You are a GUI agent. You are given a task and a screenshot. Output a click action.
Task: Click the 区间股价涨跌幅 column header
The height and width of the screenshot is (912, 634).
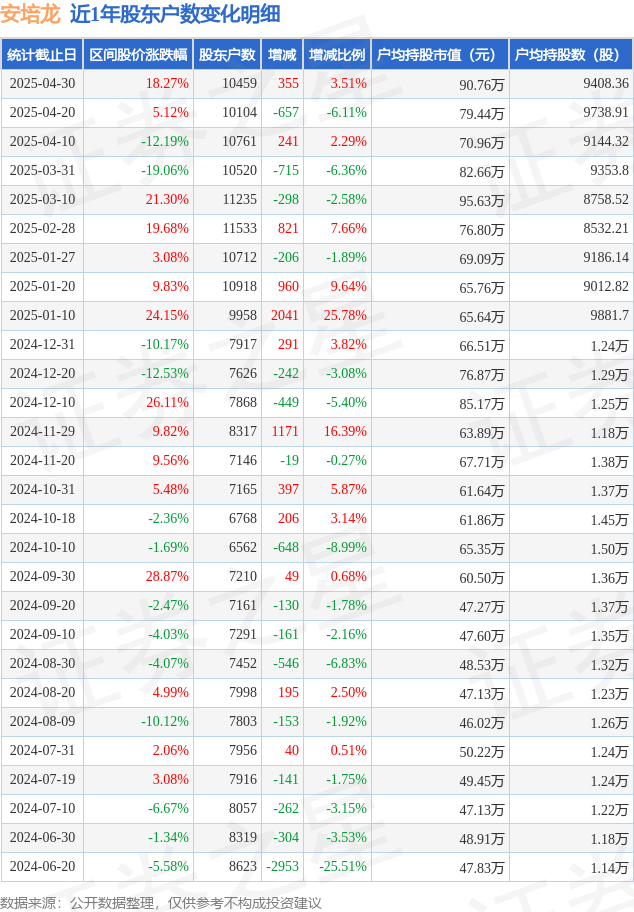coord(138,55)
